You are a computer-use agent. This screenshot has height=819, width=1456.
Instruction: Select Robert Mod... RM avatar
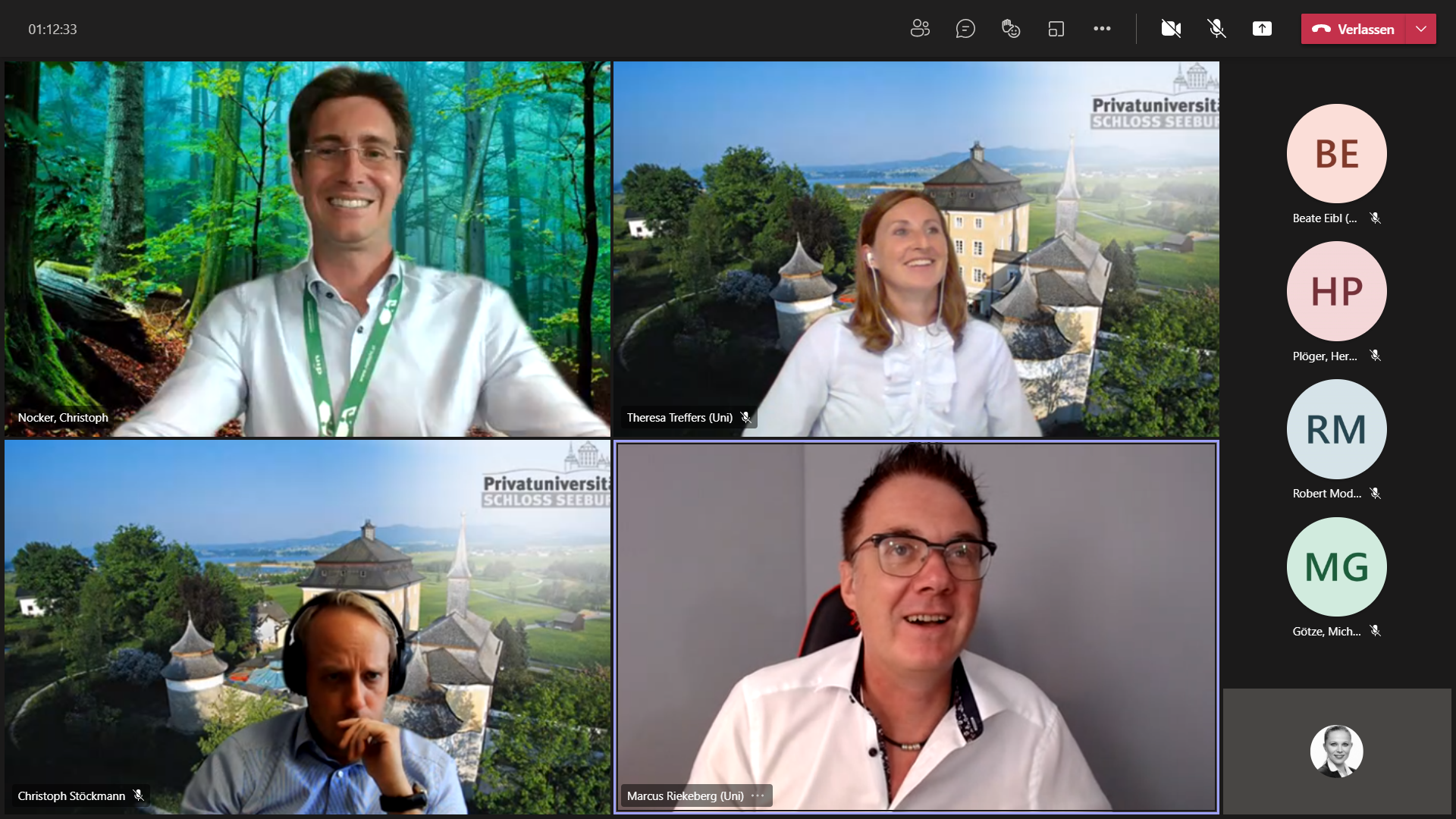click(1336, 429)
